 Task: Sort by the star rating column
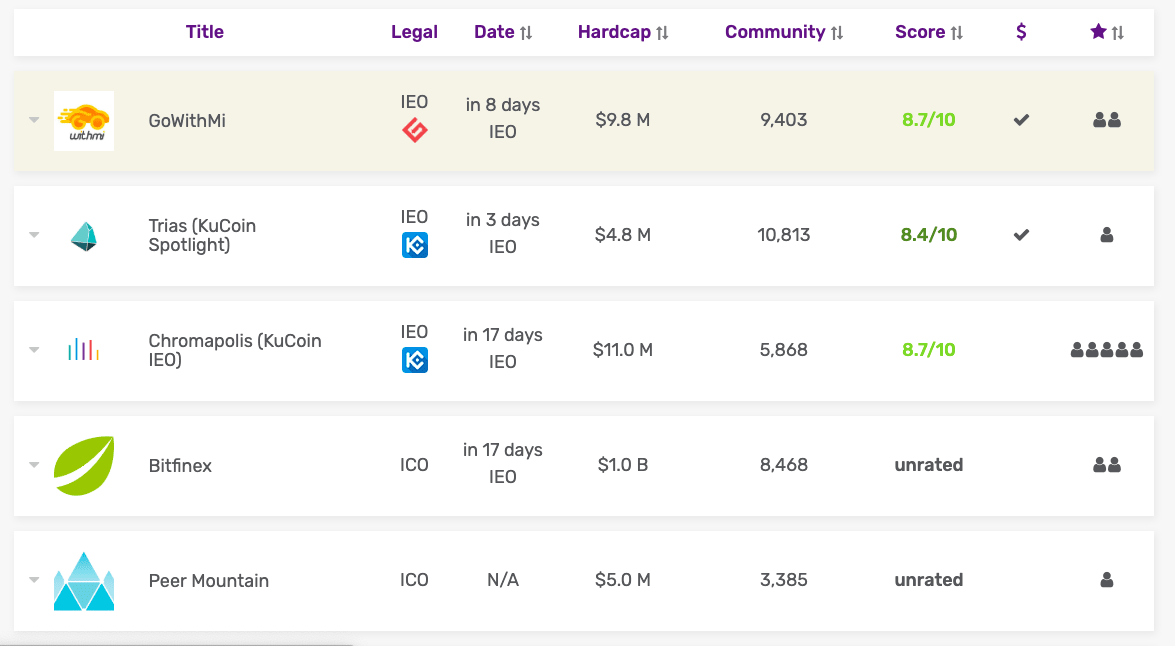pos(1107,32)
